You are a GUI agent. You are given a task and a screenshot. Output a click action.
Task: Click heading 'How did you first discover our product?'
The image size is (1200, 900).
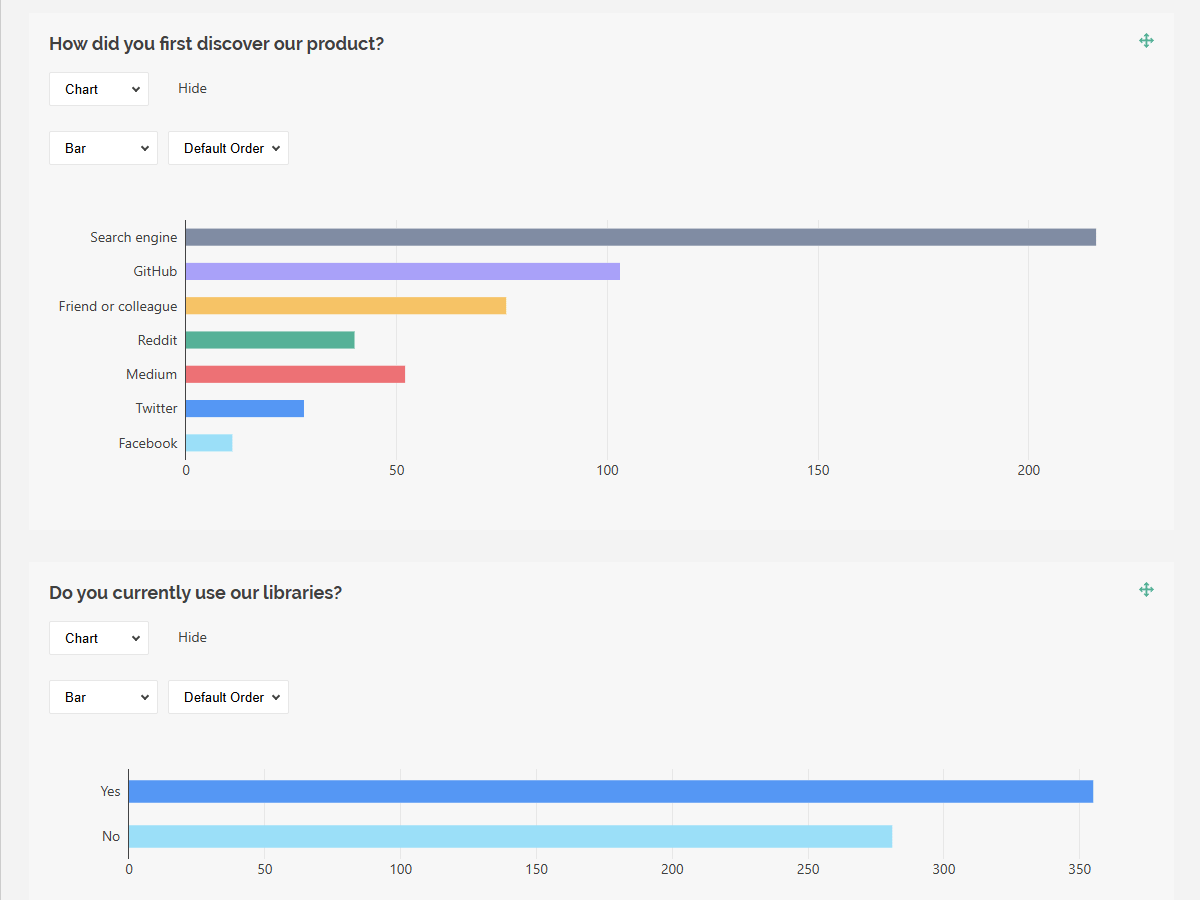216,44
